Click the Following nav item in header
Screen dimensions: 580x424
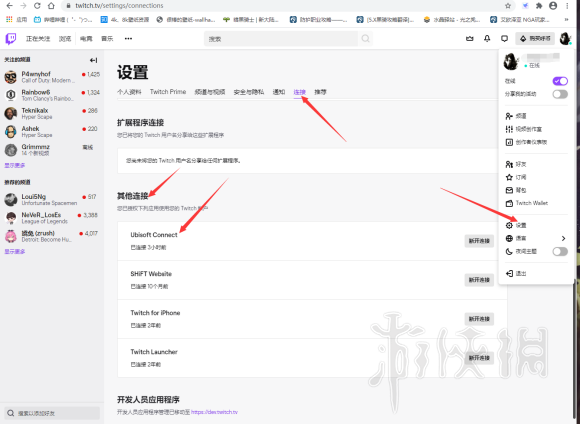point(38,38)
